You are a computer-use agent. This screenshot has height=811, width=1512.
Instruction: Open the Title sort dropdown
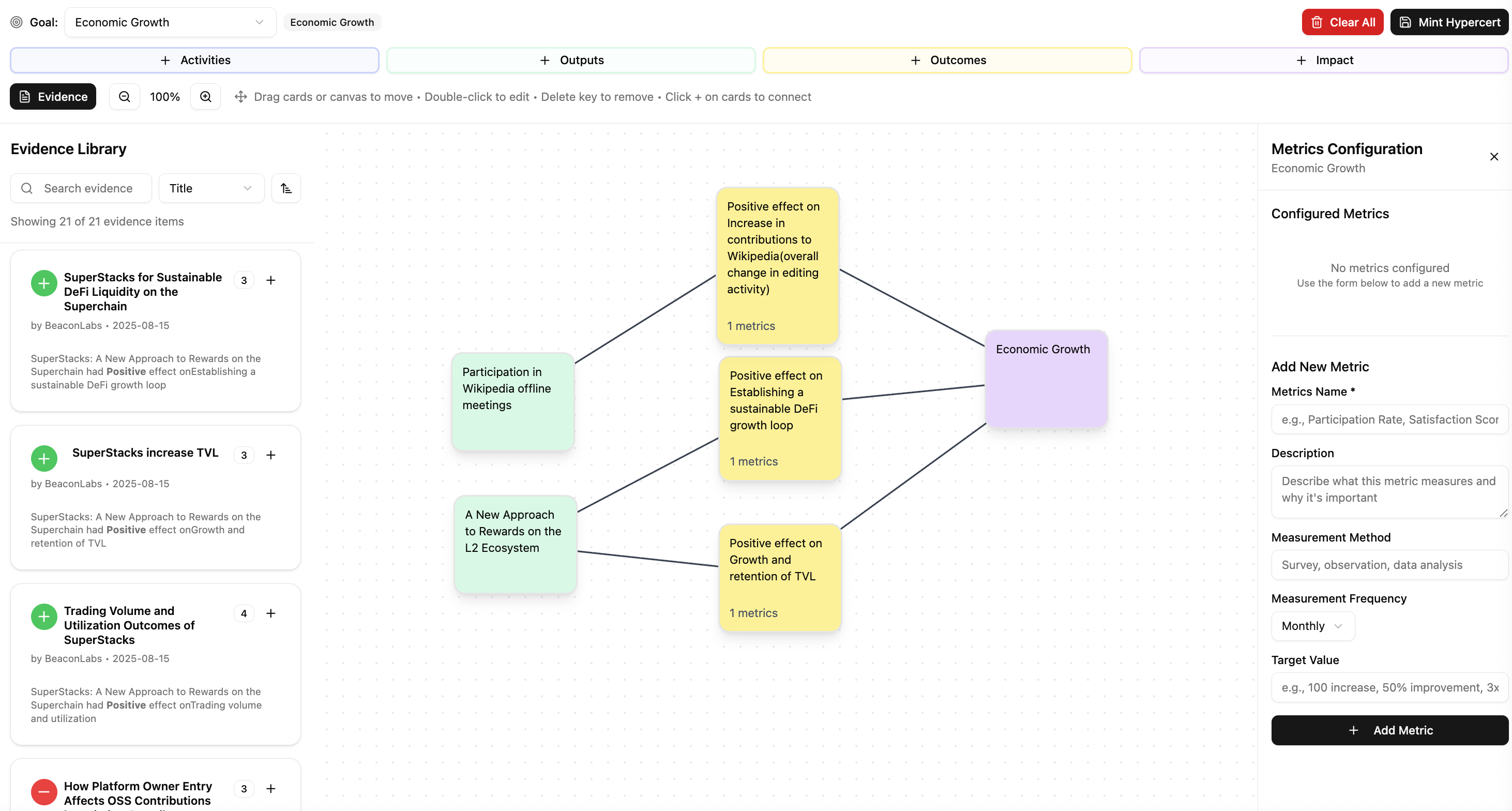[x=211, y=188]
